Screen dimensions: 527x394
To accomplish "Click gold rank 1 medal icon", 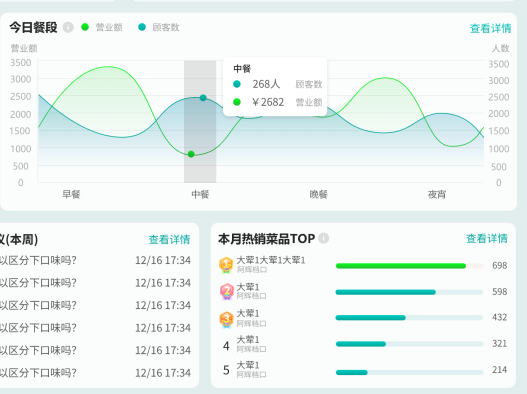I will (x=226, y=265).
